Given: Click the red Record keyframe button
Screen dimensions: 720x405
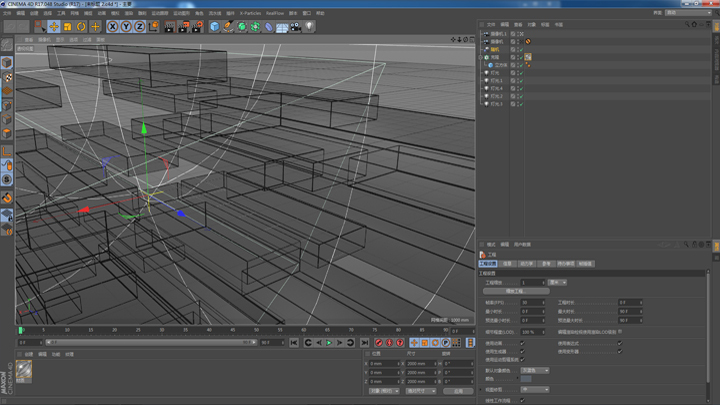Looking at the screenshot, I should pos(379,343).
